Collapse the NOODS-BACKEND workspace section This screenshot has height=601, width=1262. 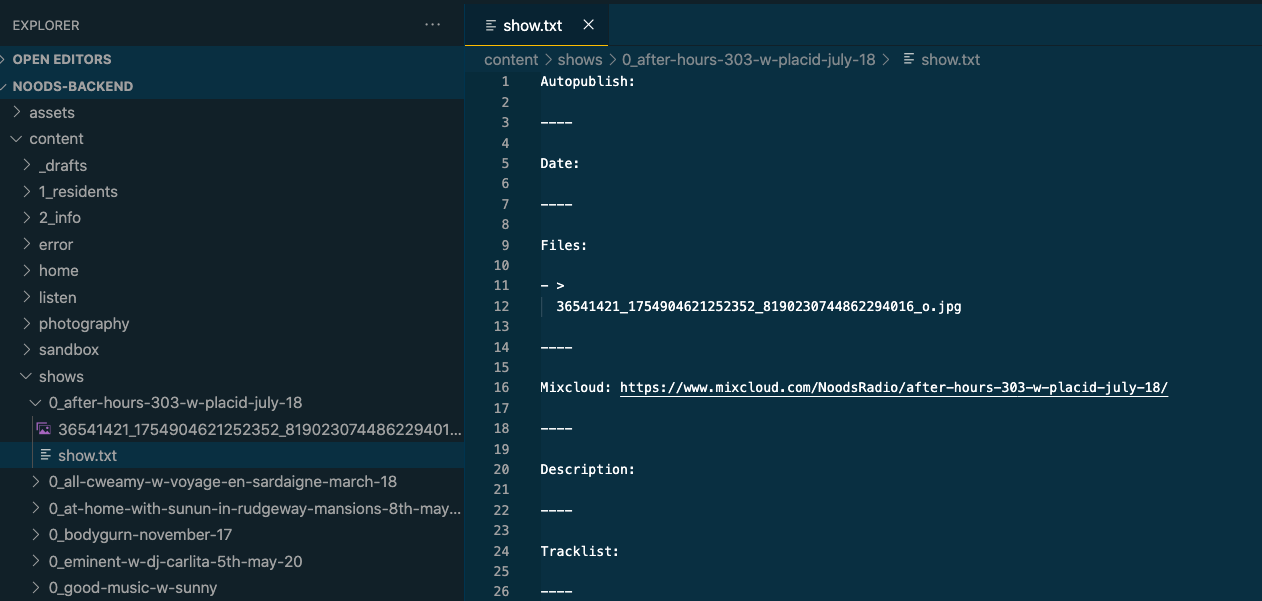(x=72, y=86)
